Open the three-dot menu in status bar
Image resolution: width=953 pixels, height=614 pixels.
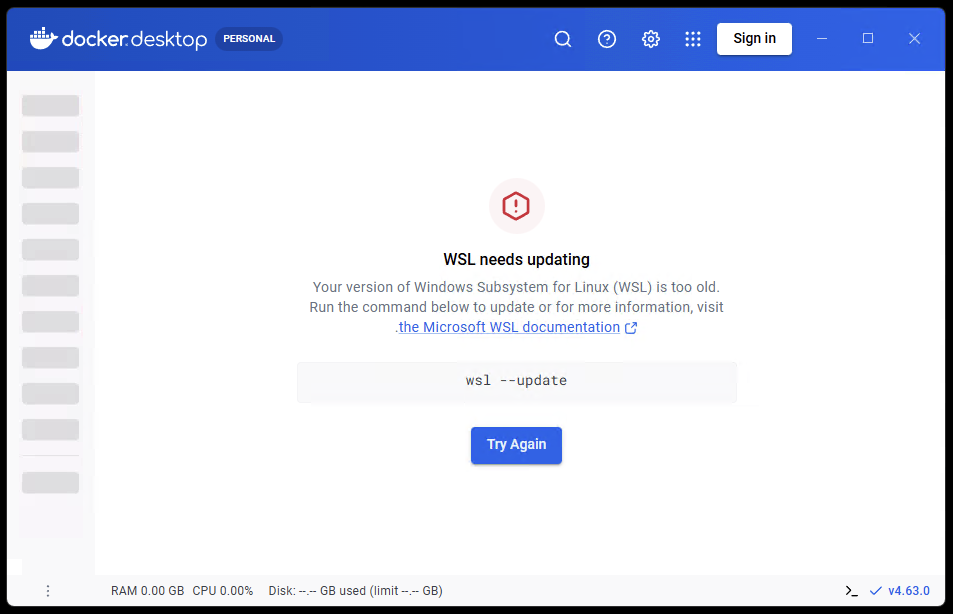coord(48,591)
